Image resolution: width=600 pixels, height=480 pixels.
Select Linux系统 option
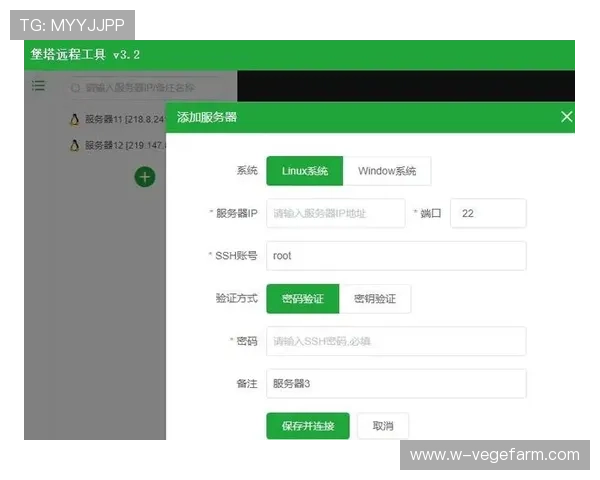point(305,171)
